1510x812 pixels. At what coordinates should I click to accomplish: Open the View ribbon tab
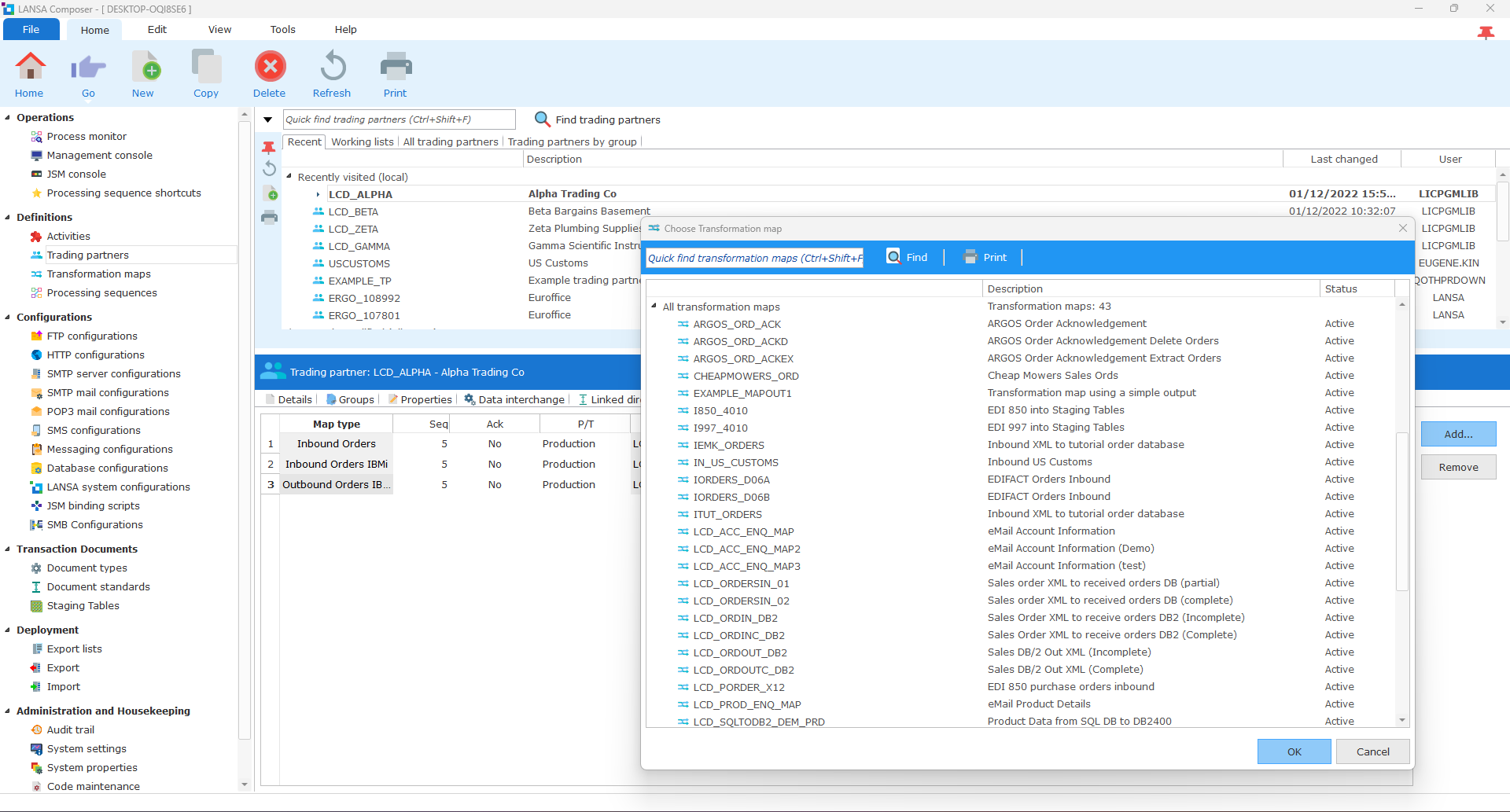[219, 29]
